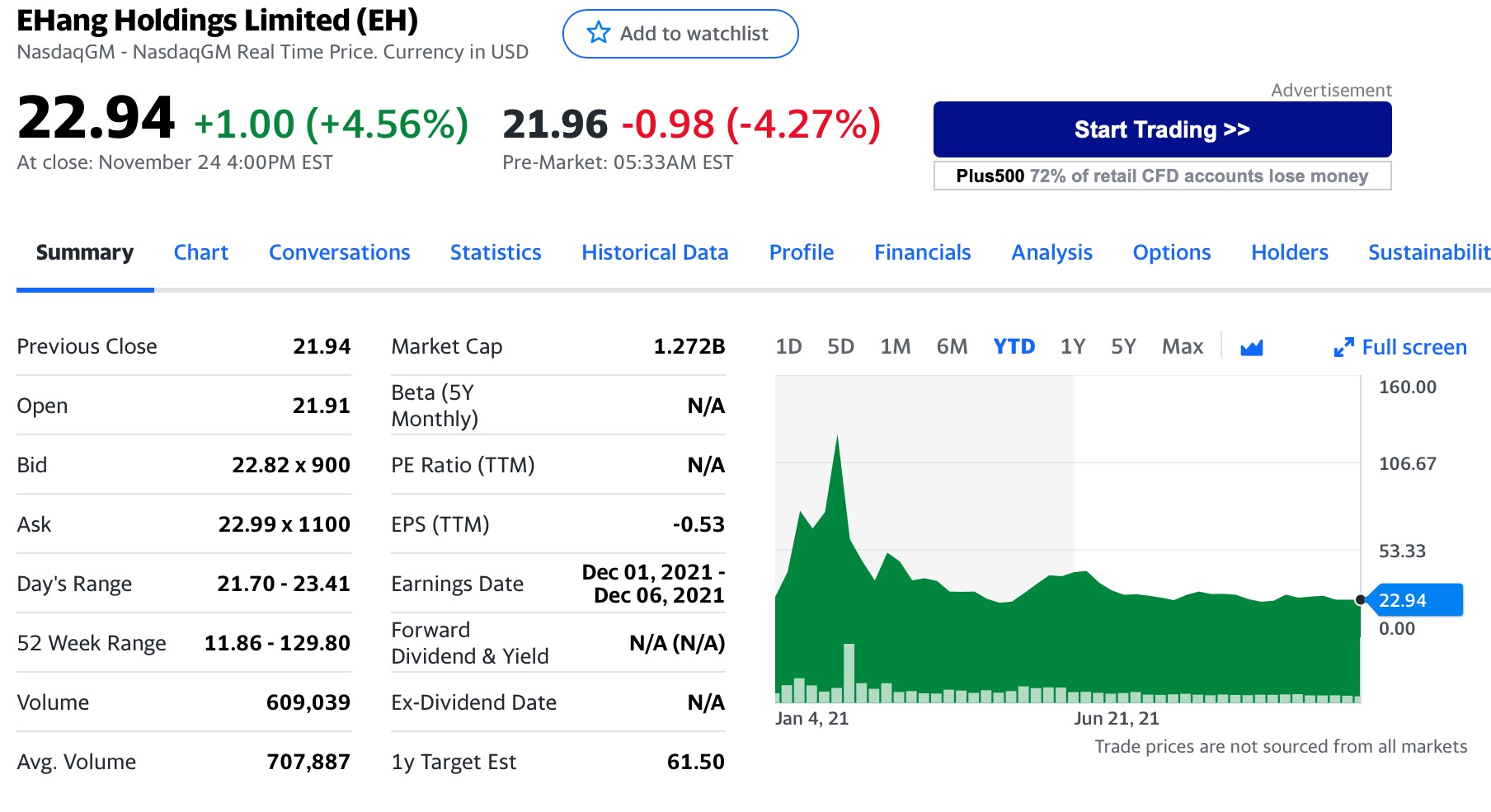Click the 22.94 current price marker on chart
This screenshot has height=812, width=1491.
(1413, 600)
